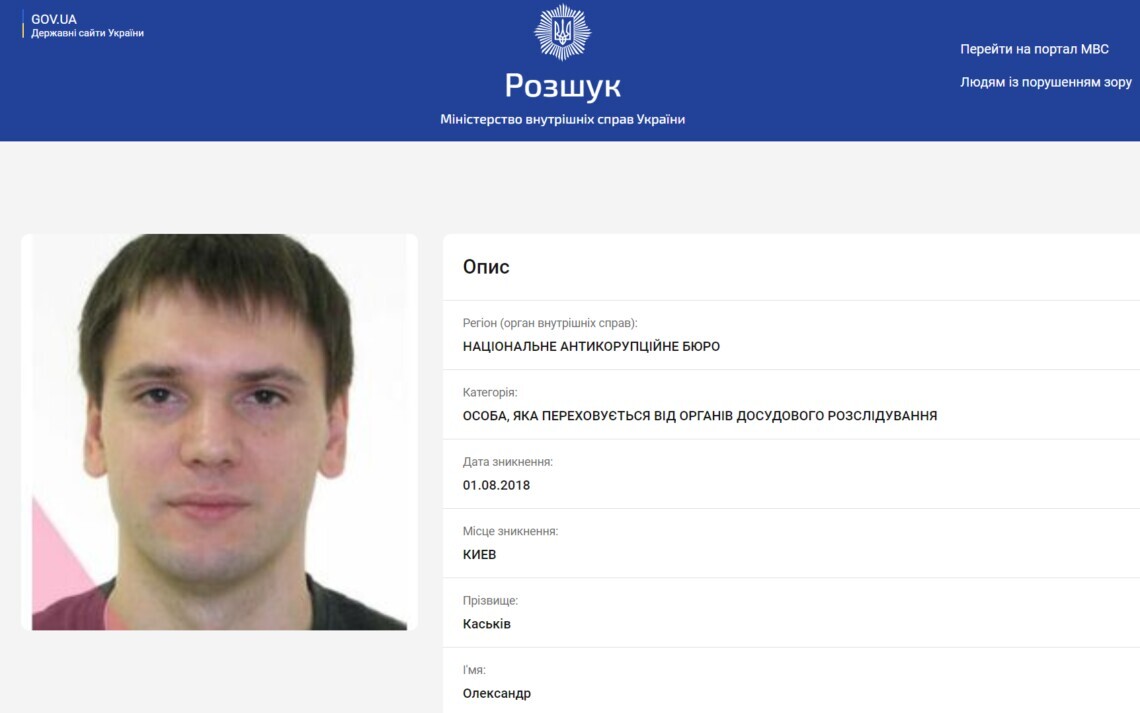Click 'Державні сайти України' text
This screenshot has height=713, width=1140.
(87, 33)
